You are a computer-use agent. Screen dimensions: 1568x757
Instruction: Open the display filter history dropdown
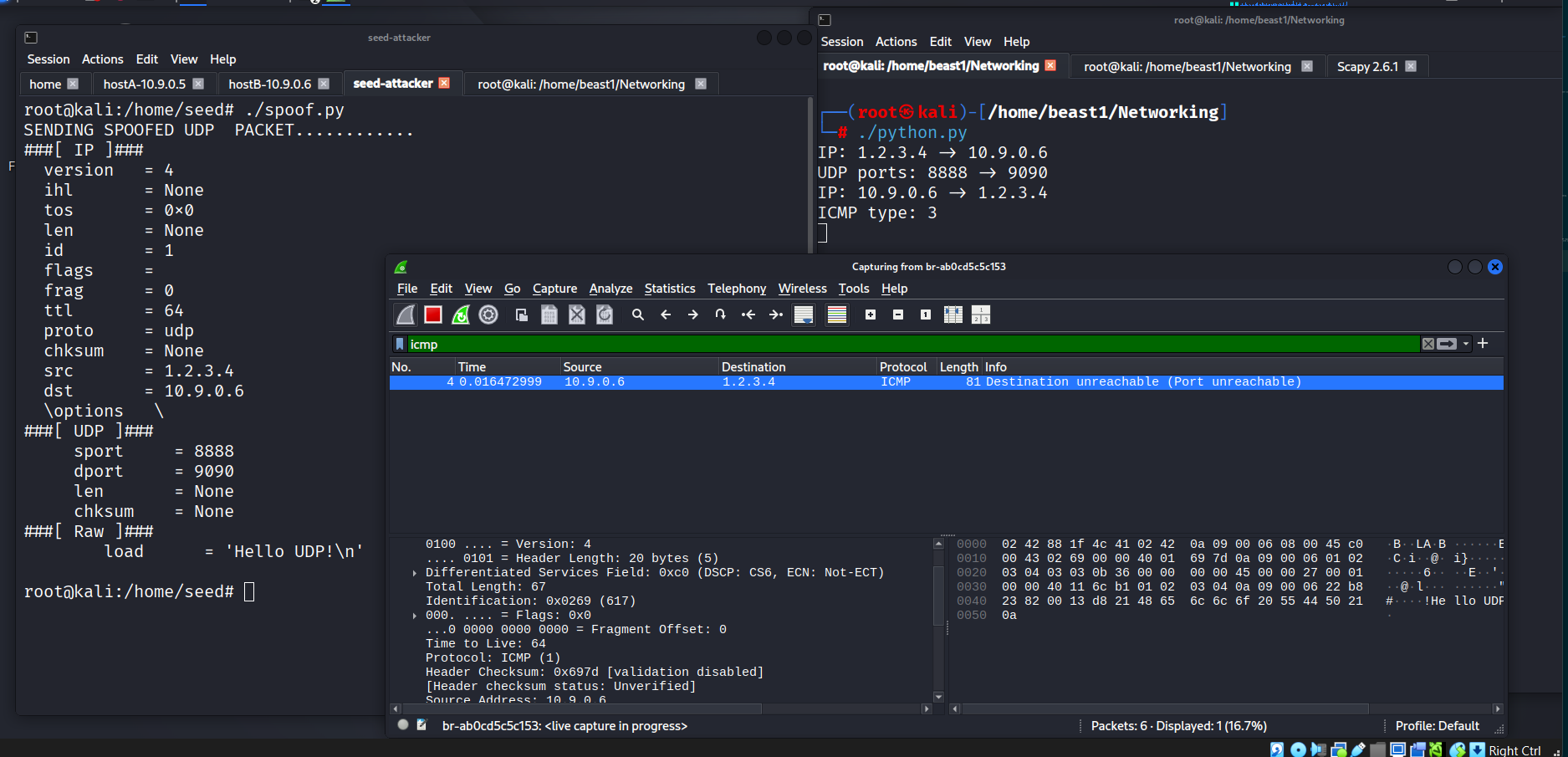point(1466,344)
